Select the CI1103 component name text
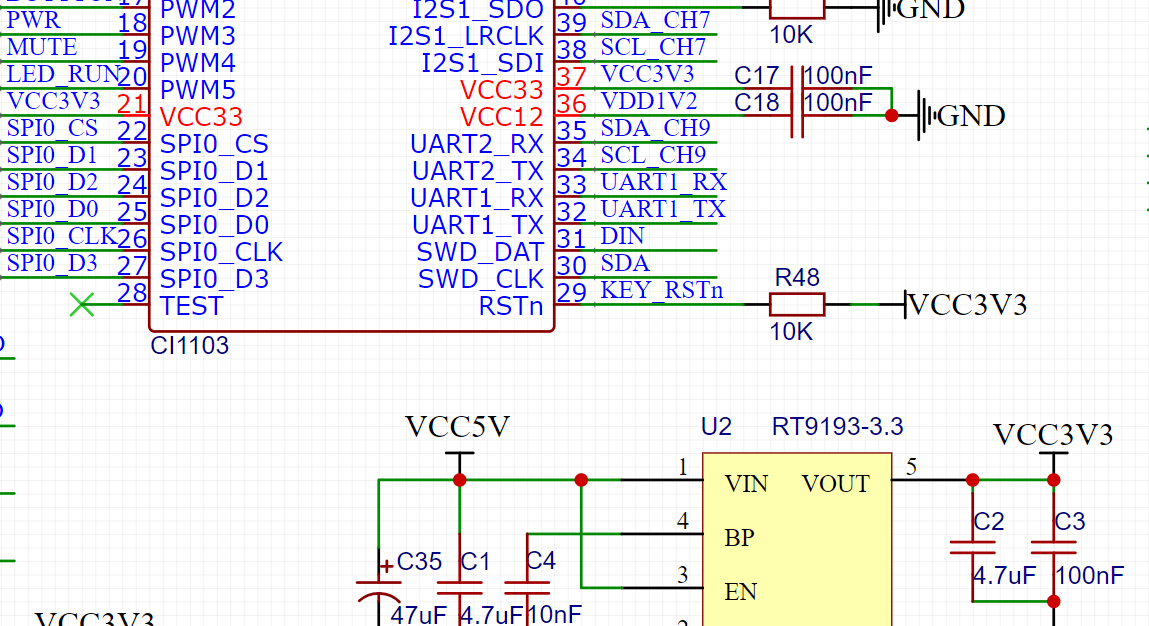 189,346
